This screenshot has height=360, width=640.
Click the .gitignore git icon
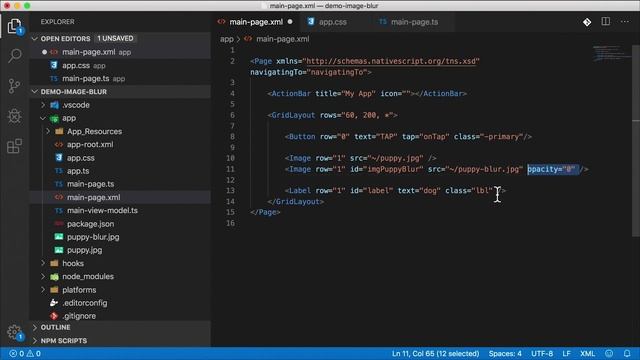point(54,316)
